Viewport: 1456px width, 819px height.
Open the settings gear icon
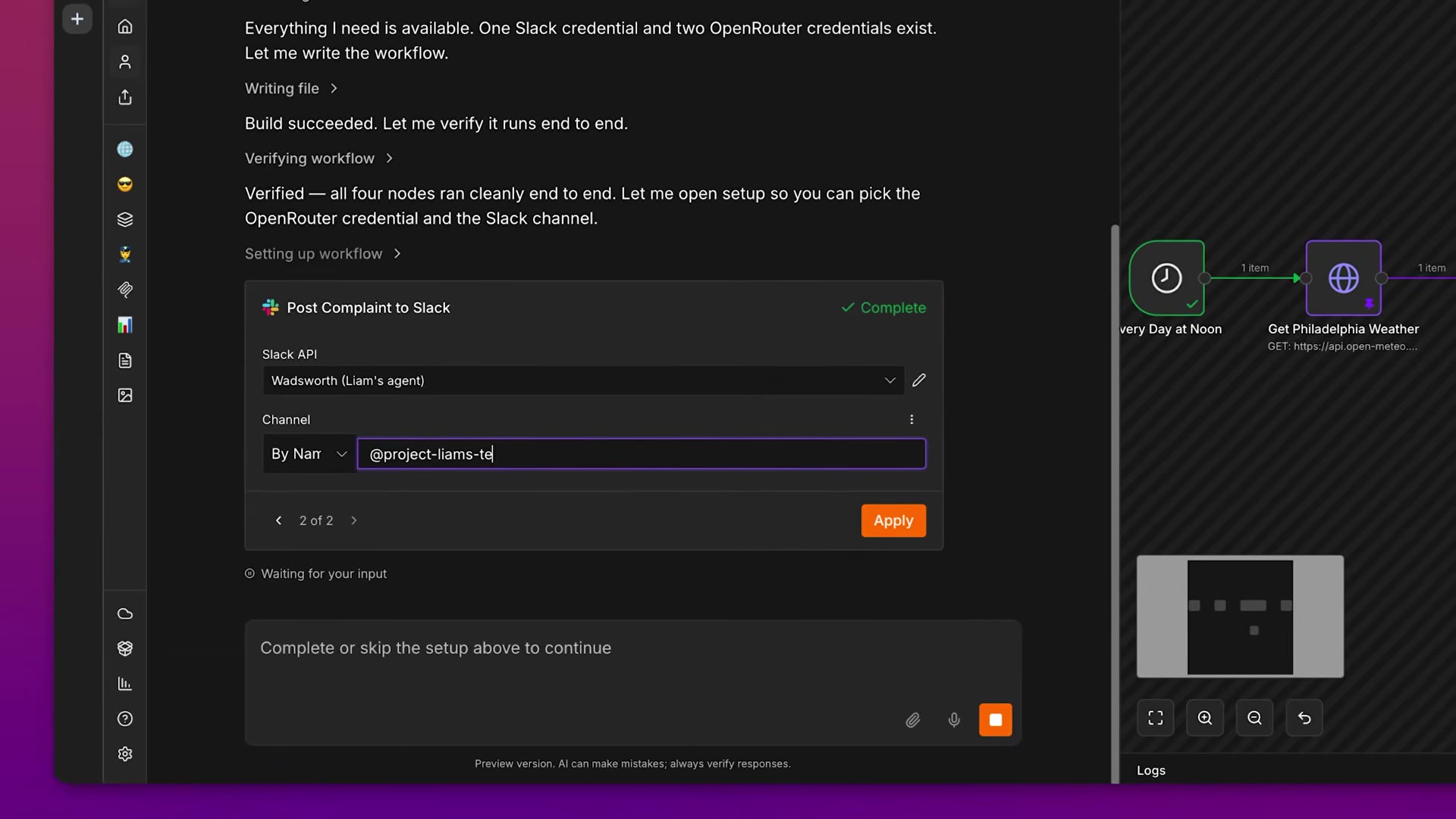click(x=125, y=754)
